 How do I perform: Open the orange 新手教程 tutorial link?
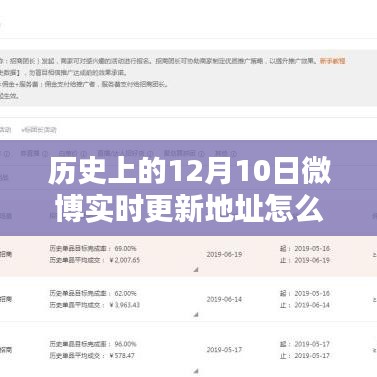click(332, 61)
